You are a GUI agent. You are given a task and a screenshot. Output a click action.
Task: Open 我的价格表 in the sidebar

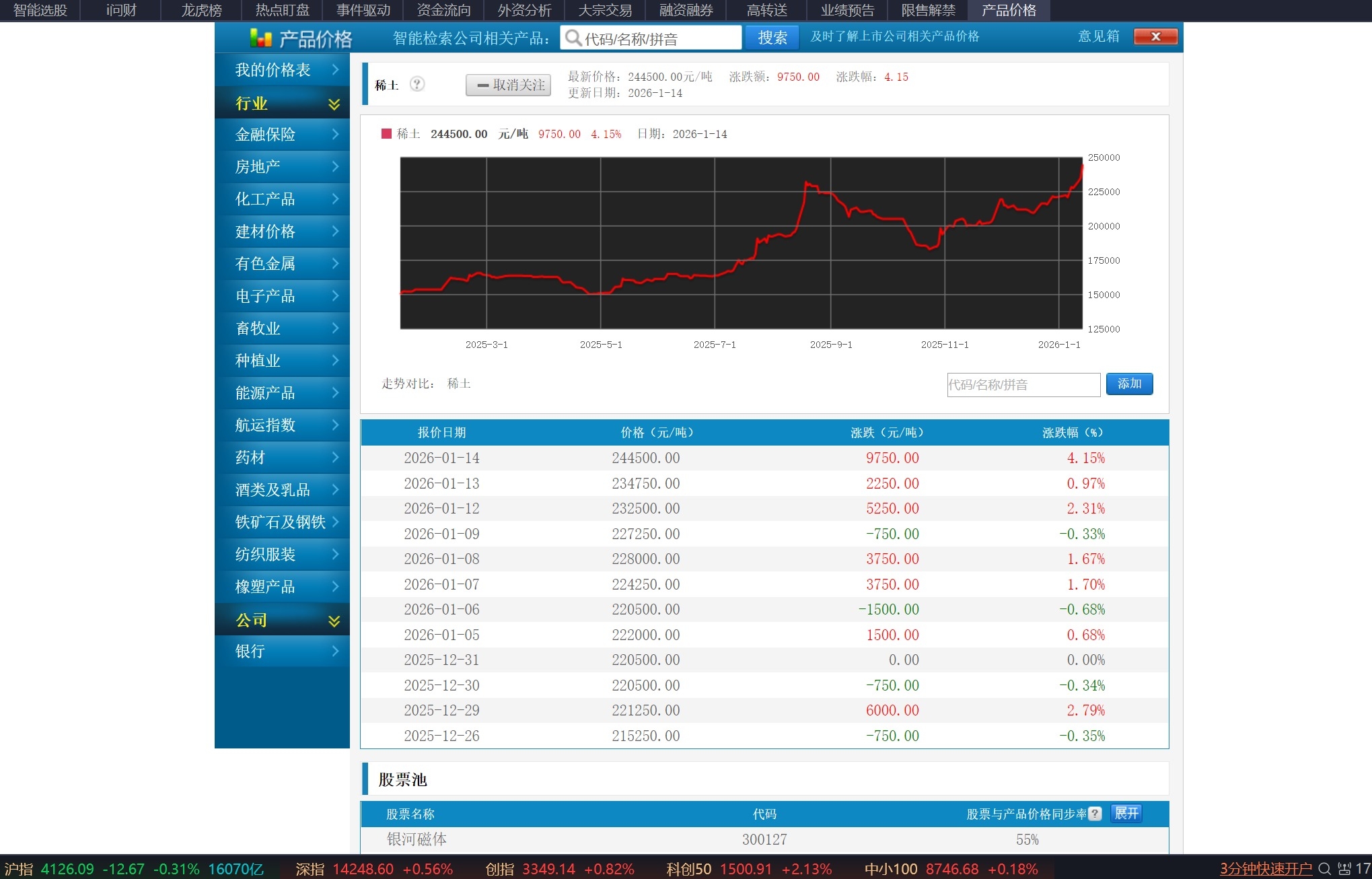pos(273,70)
